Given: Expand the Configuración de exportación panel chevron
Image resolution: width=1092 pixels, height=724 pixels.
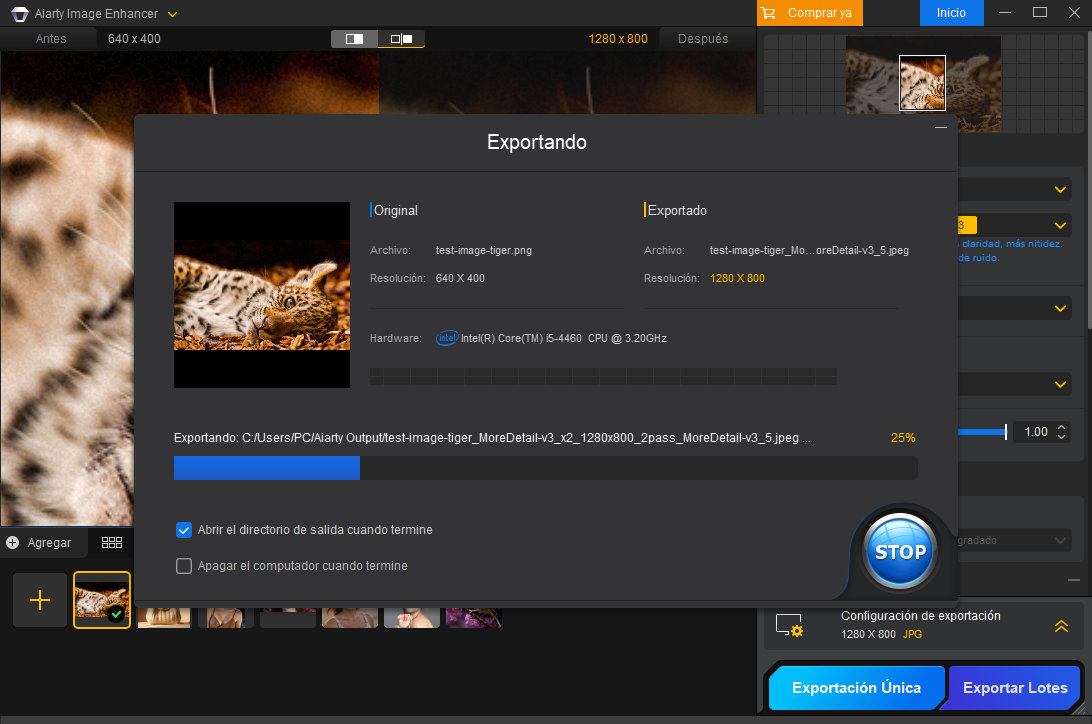Looking at the screenshot, I should tap(1061, 626).
